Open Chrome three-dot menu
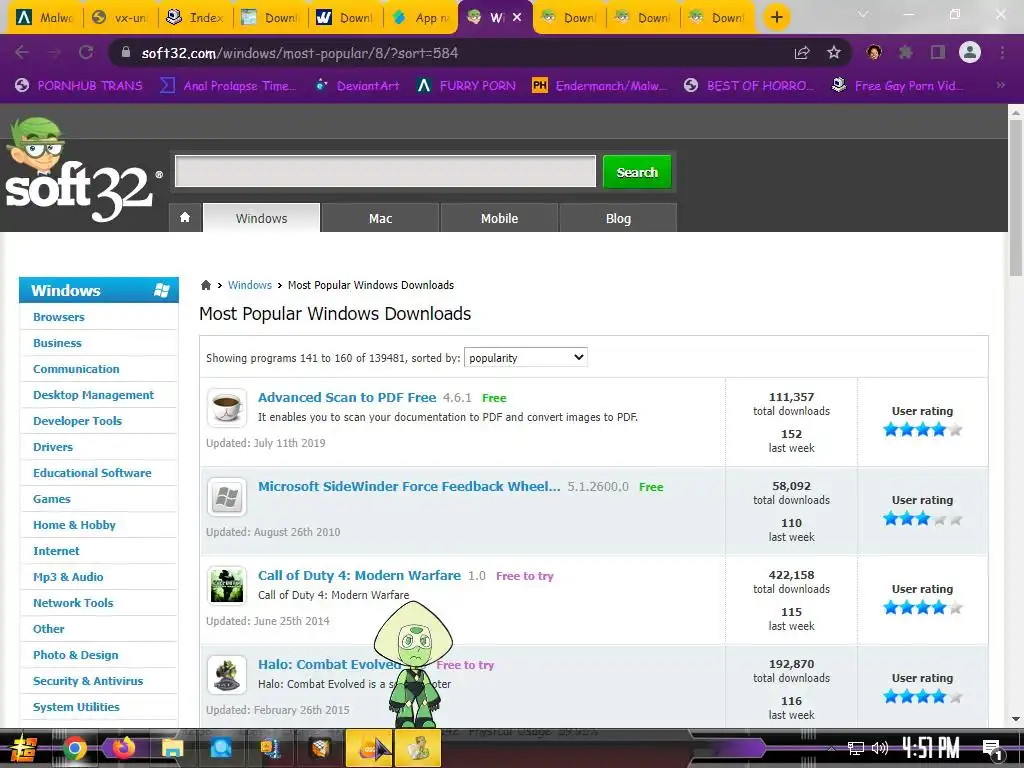1024x768 pixels. pos(1002,53)
